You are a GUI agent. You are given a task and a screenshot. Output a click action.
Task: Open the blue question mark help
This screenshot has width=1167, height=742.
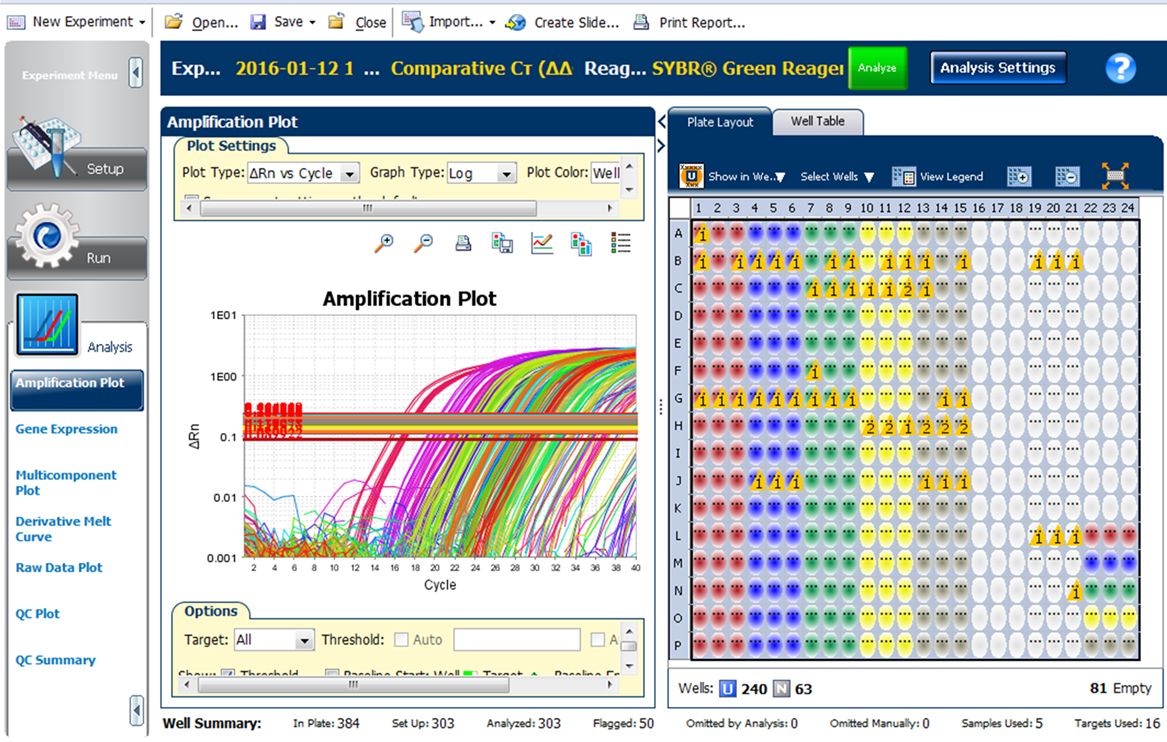click(x=1120, y=68)
